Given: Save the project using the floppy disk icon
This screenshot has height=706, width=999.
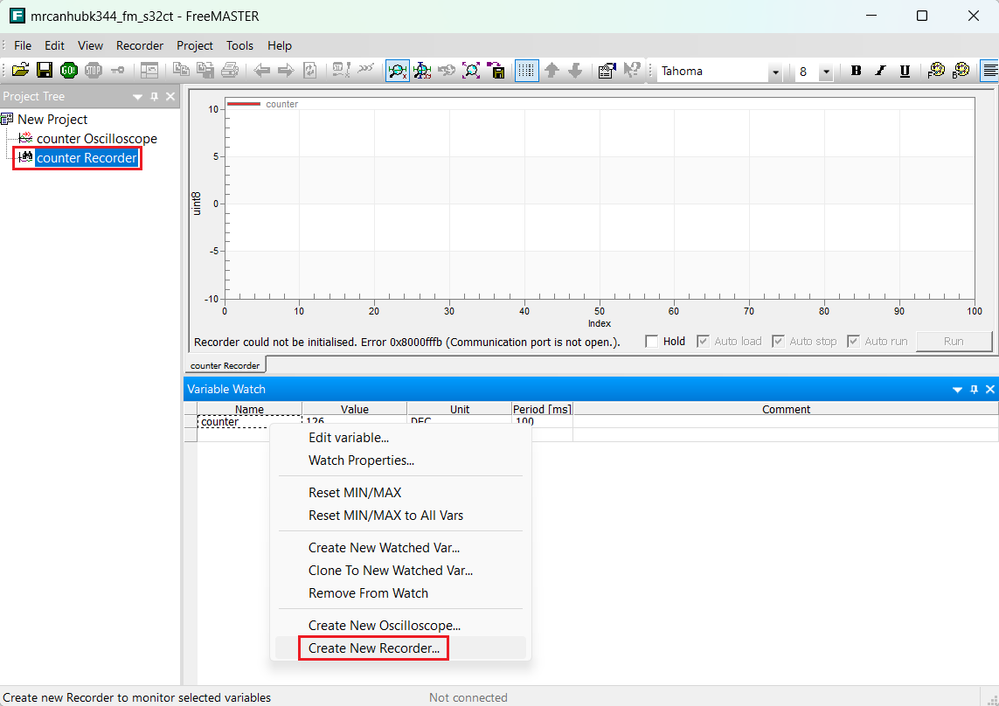Looking at the screenshot, I should click(45, 70).
